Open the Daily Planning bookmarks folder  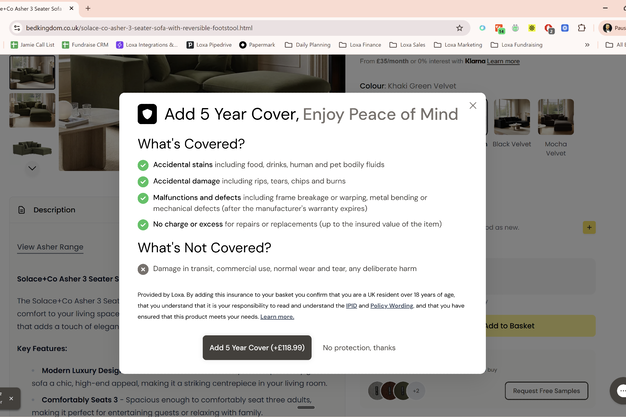coord(307,45)
